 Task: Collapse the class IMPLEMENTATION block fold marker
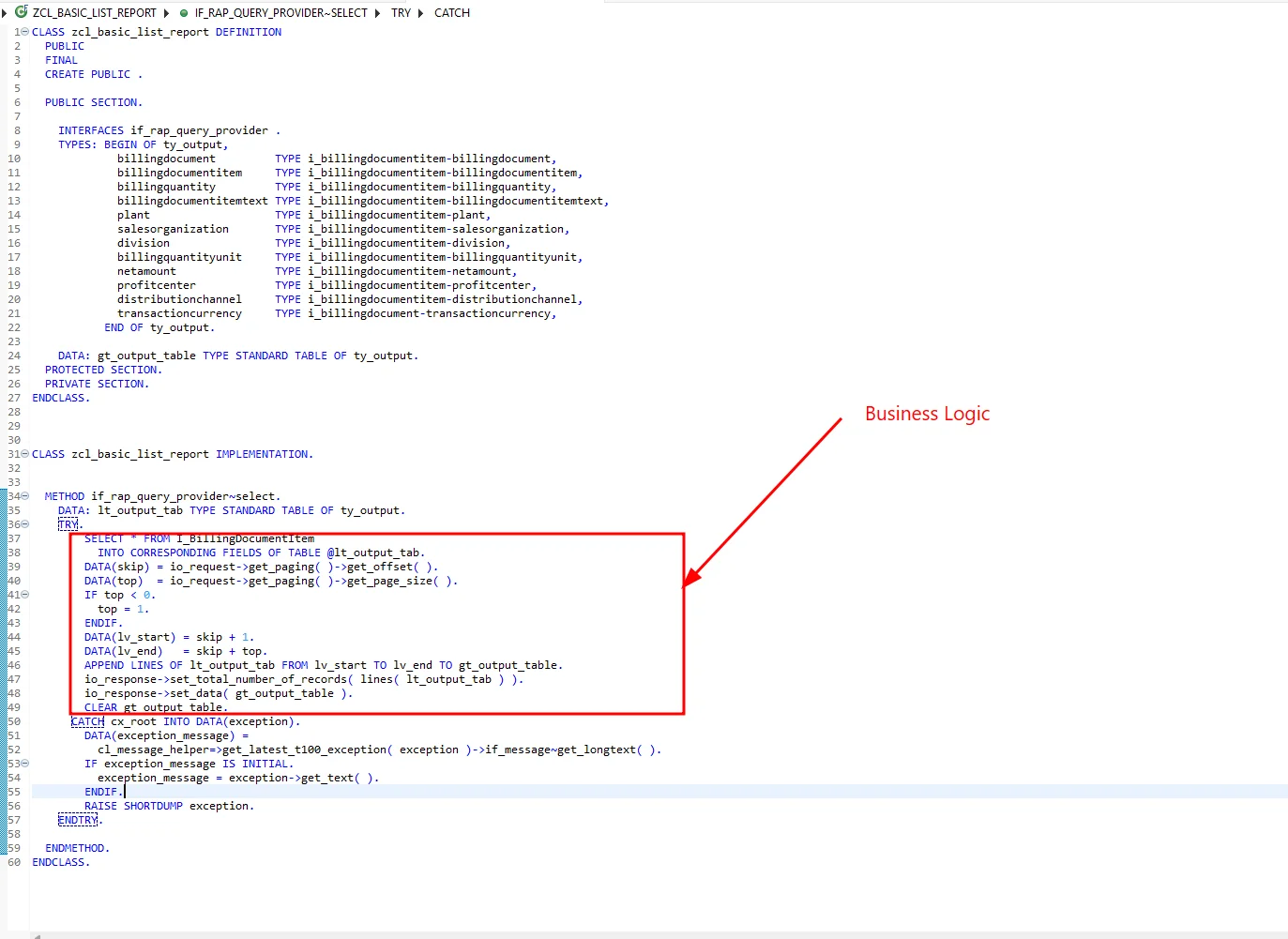[x=25, y=454]
